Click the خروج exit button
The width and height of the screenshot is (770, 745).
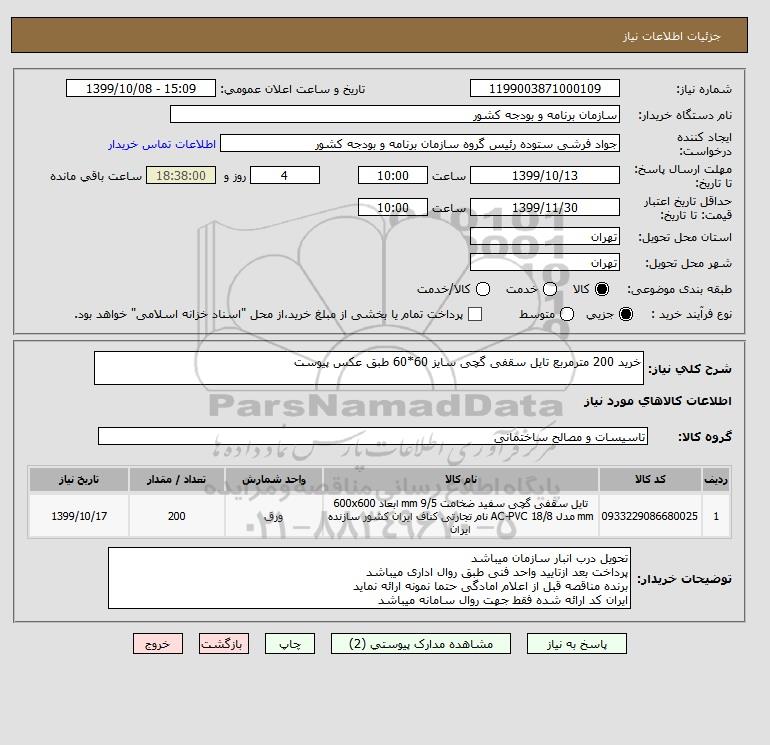[158, 644]
